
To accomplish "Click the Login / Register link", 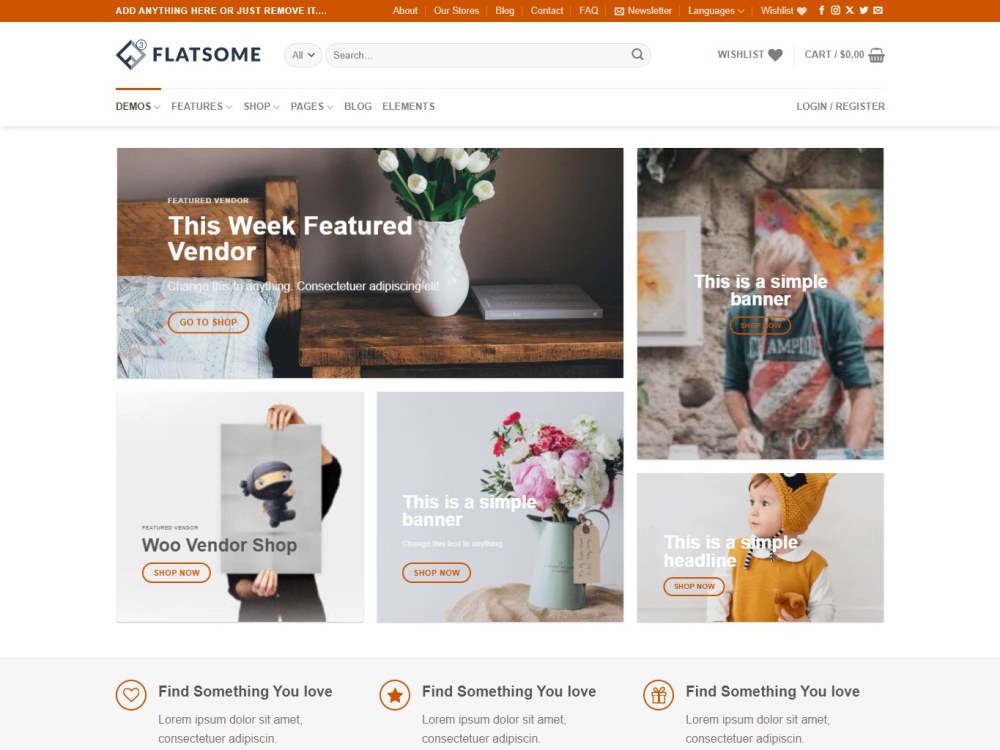I will pos(840,107).
